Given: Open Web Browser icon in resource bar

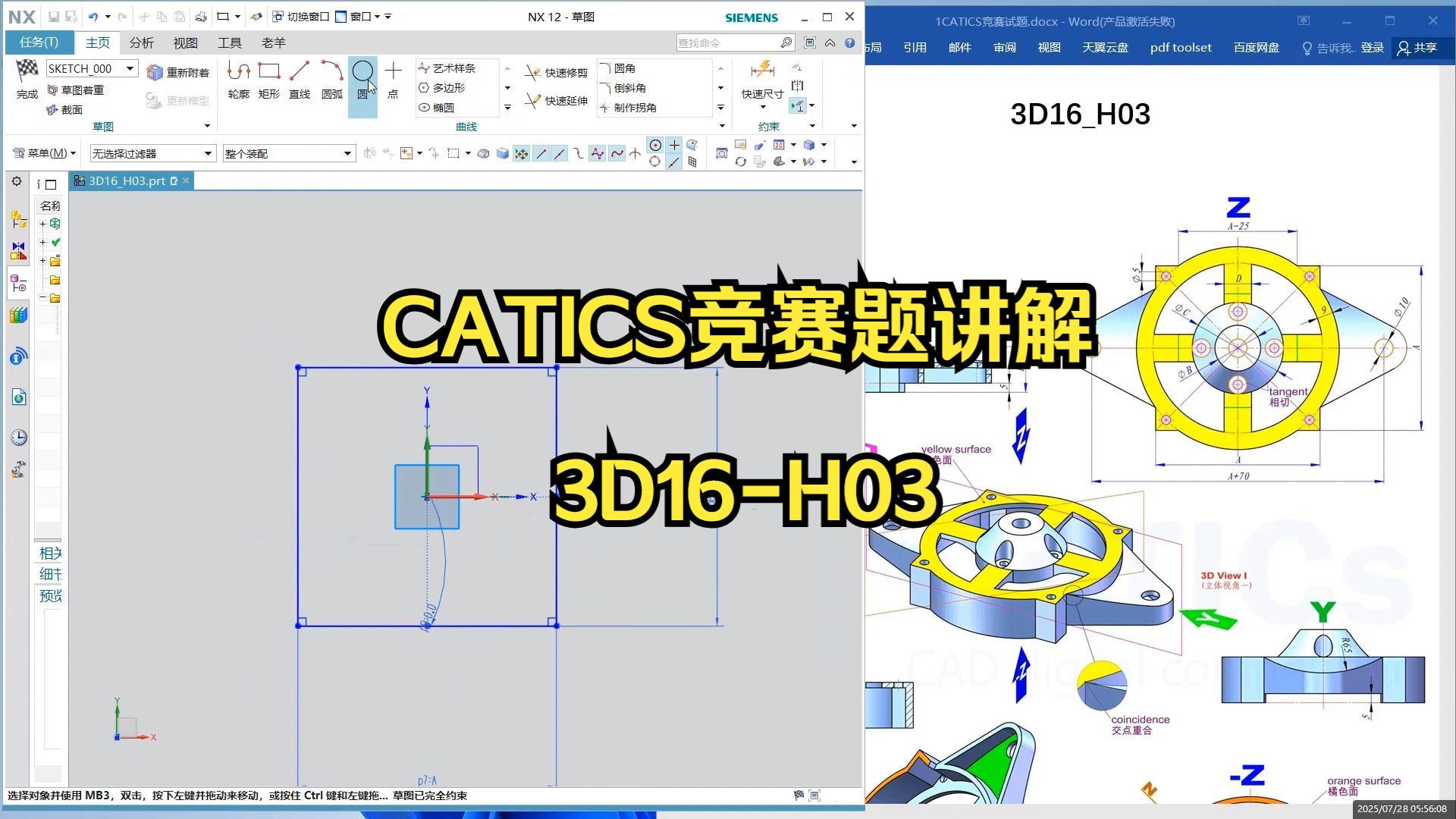Looking at the screenshot, I should [x=18, y=397].
